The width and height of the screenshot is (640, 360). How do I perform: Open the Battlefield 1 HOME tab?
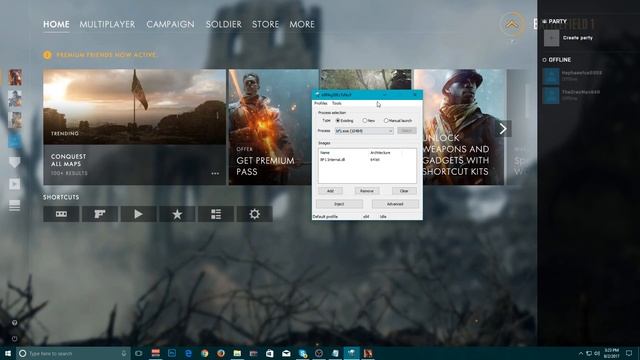(56, 24)
